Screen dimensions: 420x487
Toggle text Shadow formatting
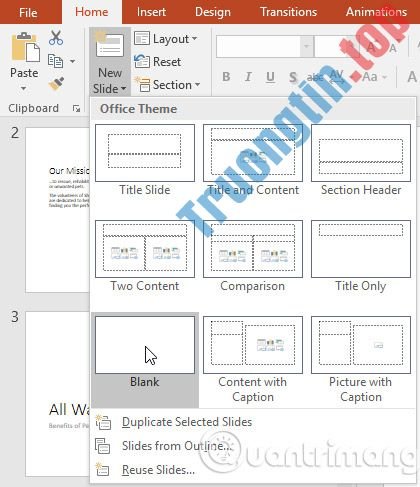[x=293, y=77]
